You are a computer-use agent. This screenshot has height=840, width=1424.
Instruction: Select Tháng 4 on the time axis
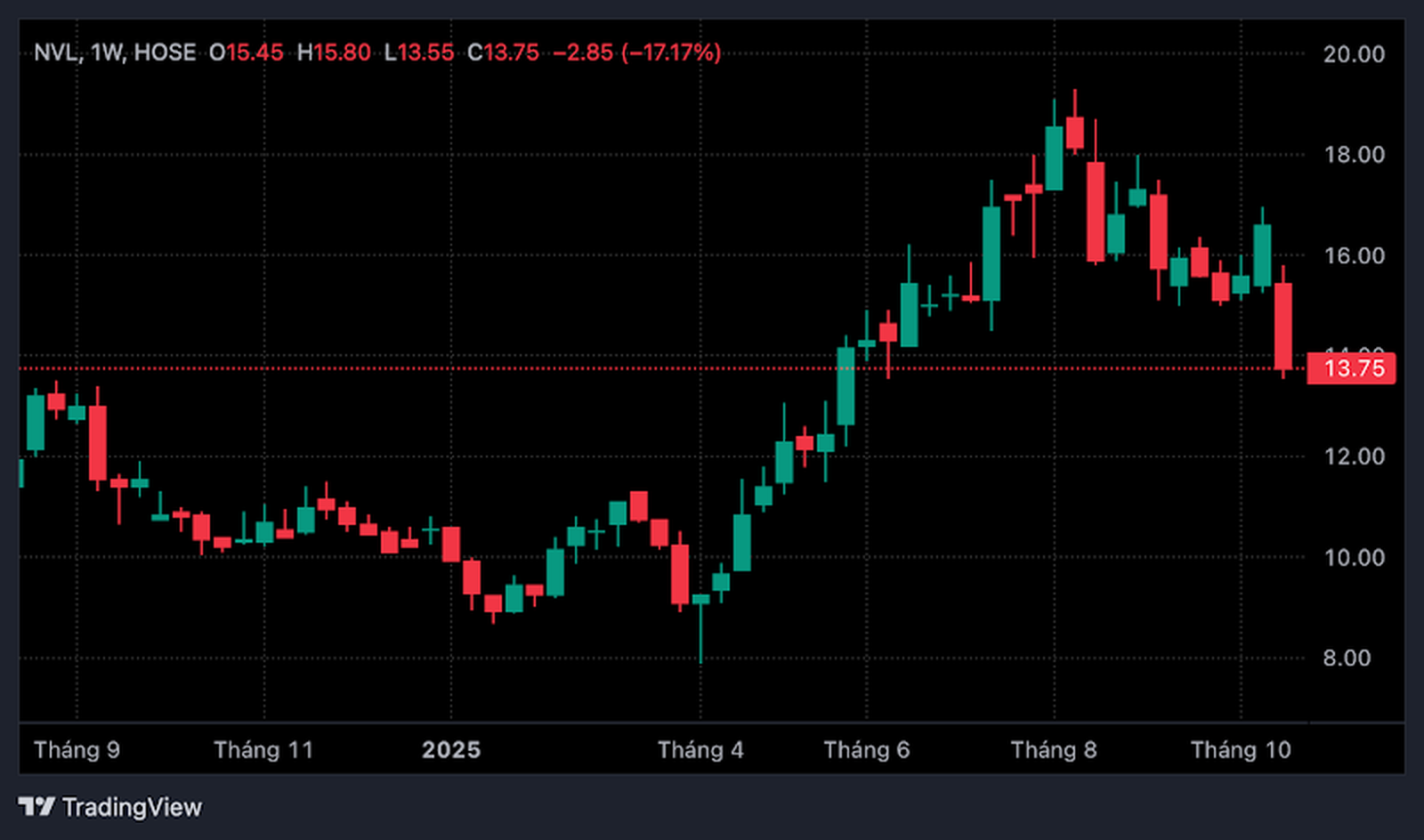700,750
